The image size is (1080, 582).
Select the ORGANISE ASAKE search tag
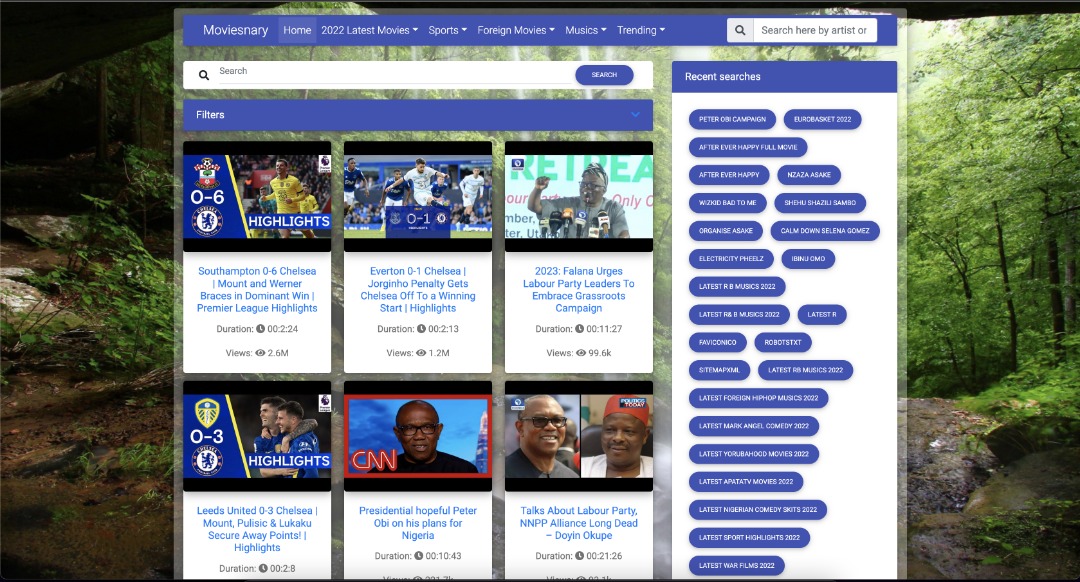tap(726, 231)
